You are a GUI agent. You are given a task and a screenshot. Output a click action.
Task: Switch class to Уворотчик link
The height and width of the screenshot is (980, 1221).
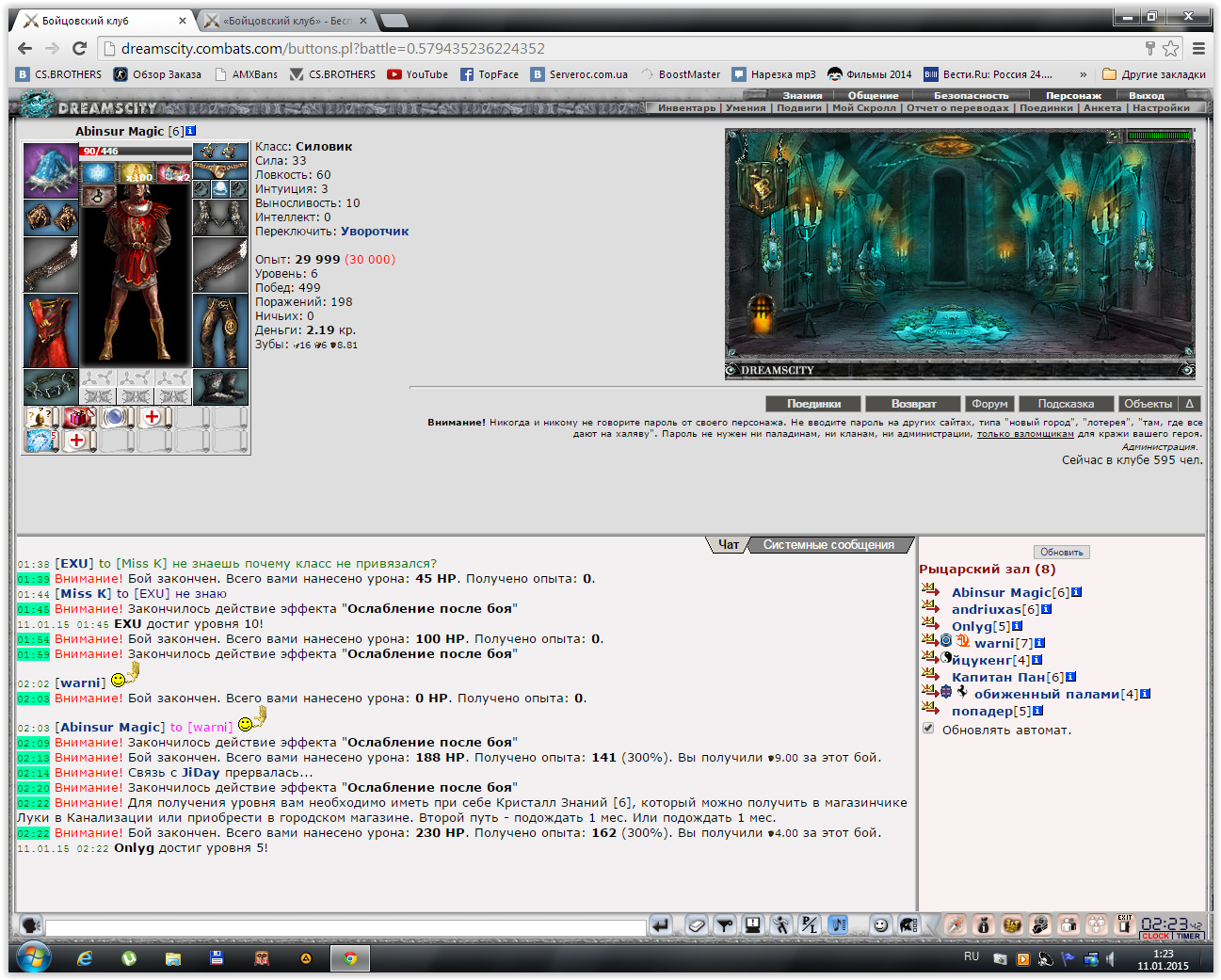click(x=375, y=231)
